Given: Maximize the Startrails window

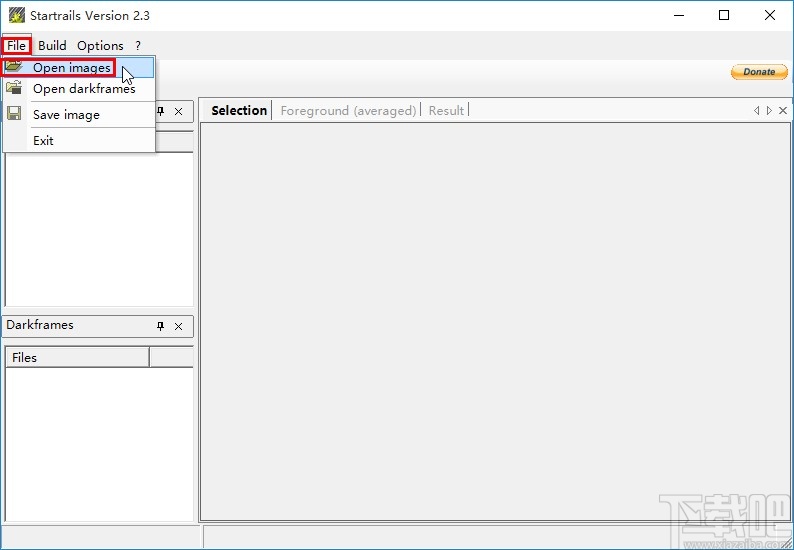Looking at the screenshot, I should point(724,15).
